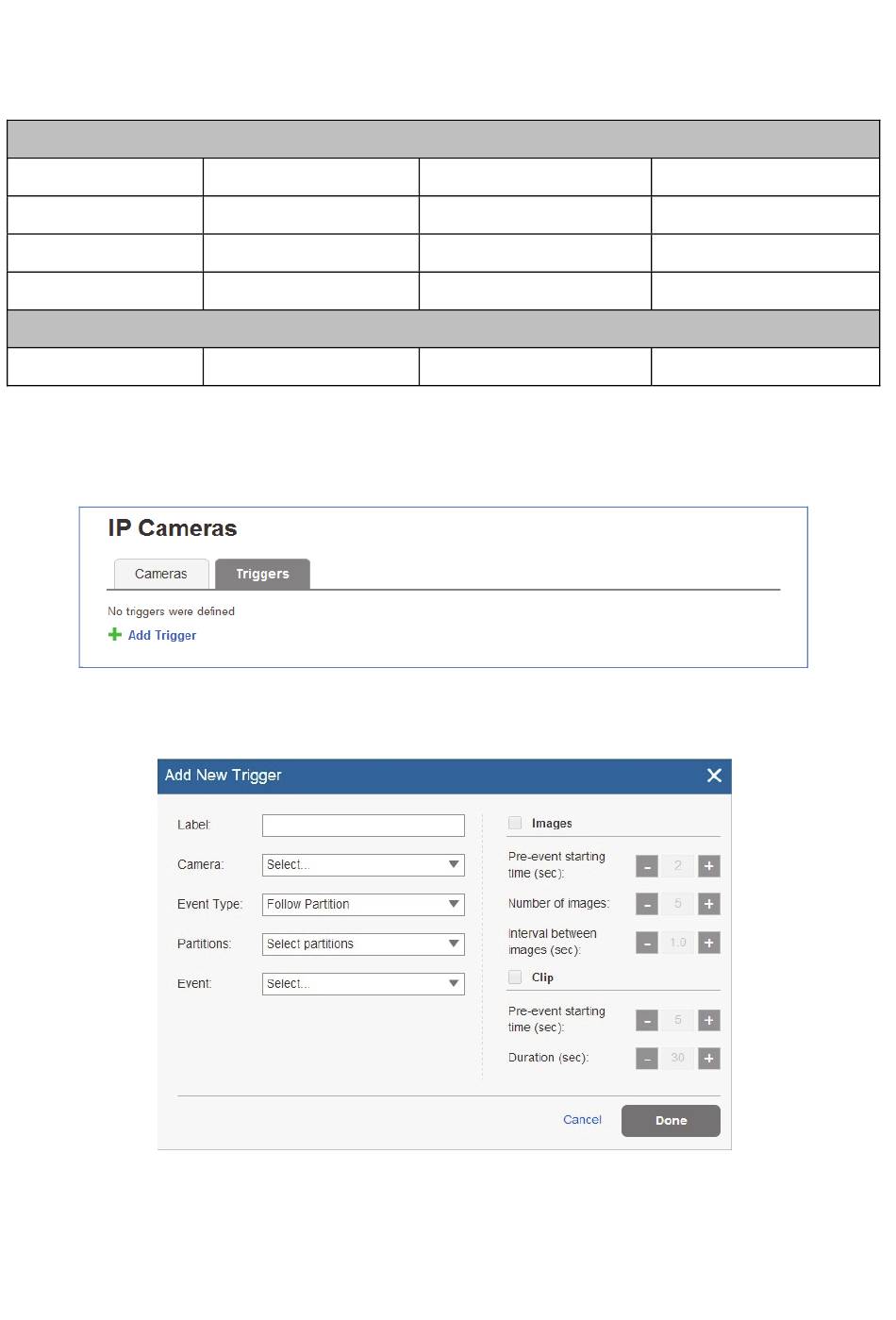Open the Event dropdown

pyautogui.click(x=363, y=984)
